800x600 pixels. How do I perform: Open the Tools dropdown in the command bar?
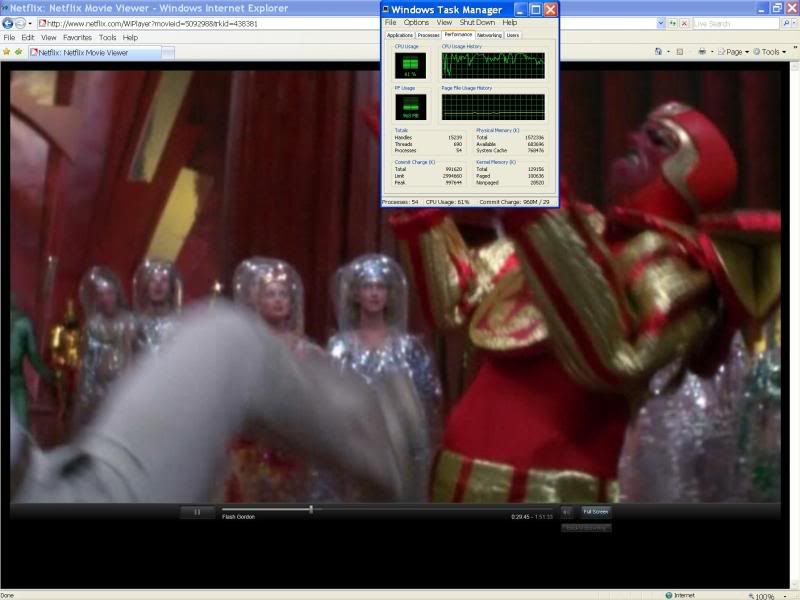click(770, 52)
